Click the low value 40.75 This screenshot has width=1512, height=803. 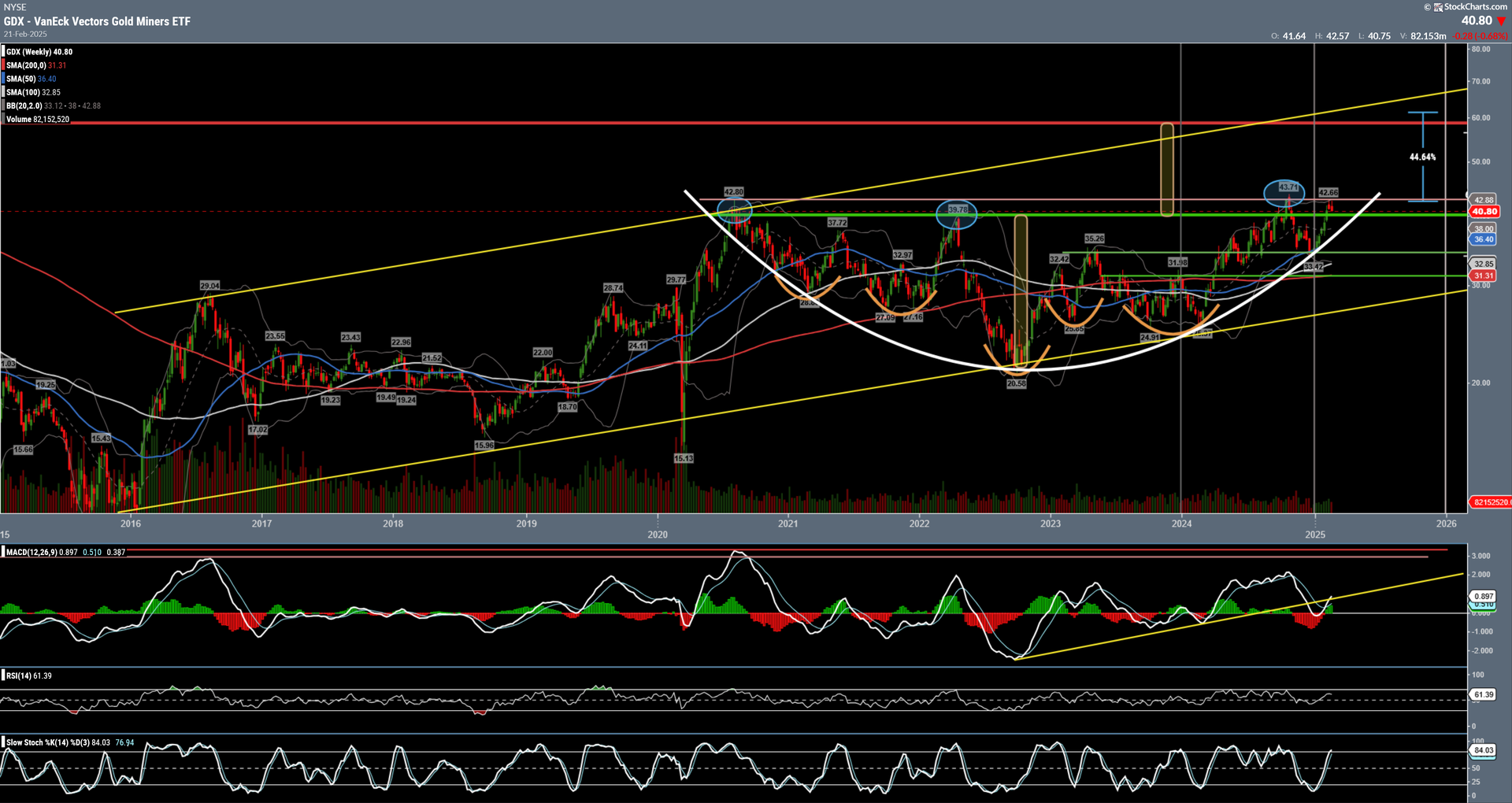point(1379,36)
